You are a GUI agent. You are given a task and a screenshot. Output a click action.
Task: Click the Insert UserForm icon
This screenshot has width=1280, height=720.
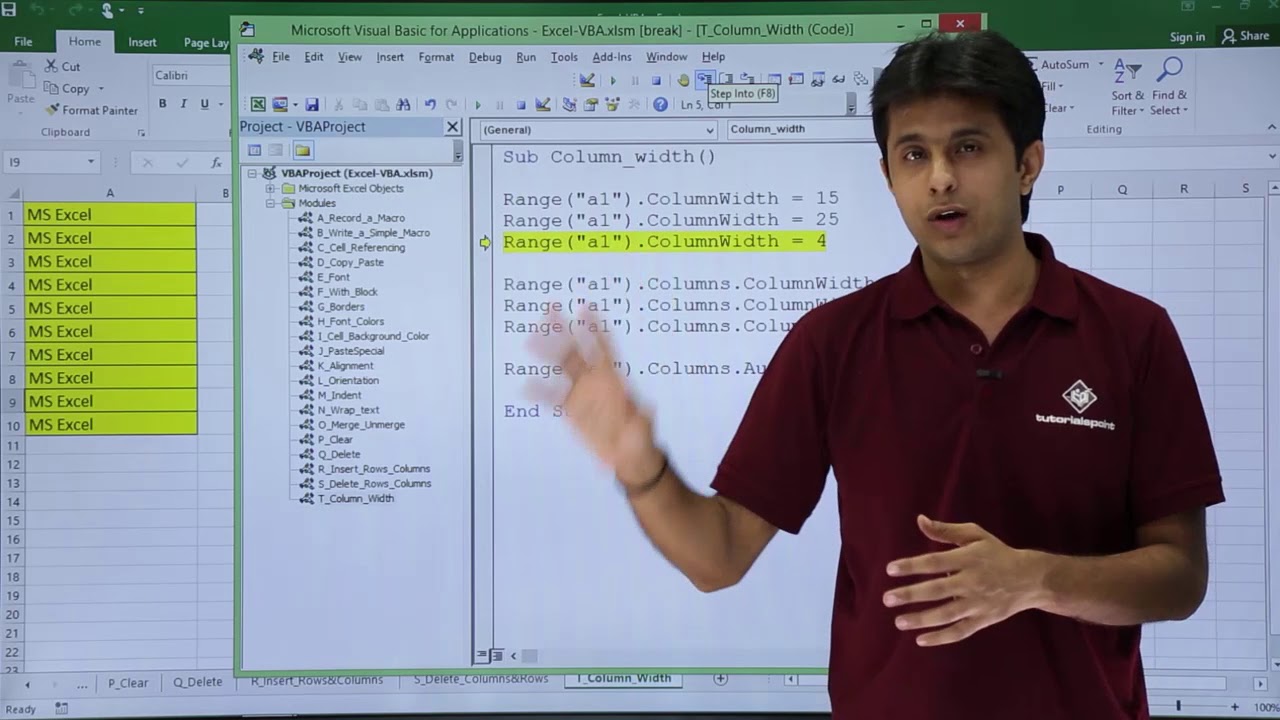click(x=279, y=104)
